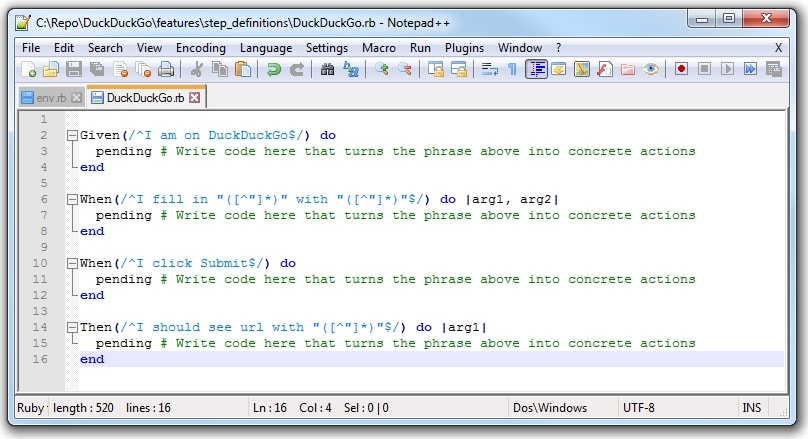Toggle file monitoring eye icon
Screen dimensions: 808x439
tap(651, 69)
